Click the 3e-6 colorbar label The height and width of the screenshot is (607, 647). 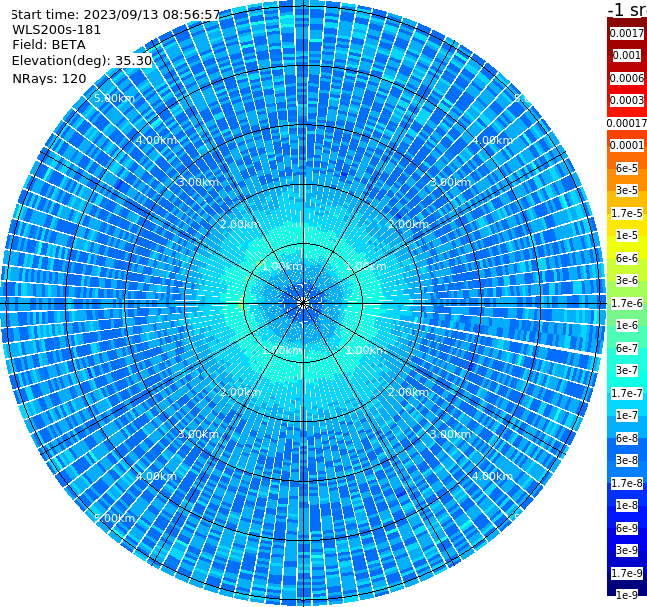(627, 280)
